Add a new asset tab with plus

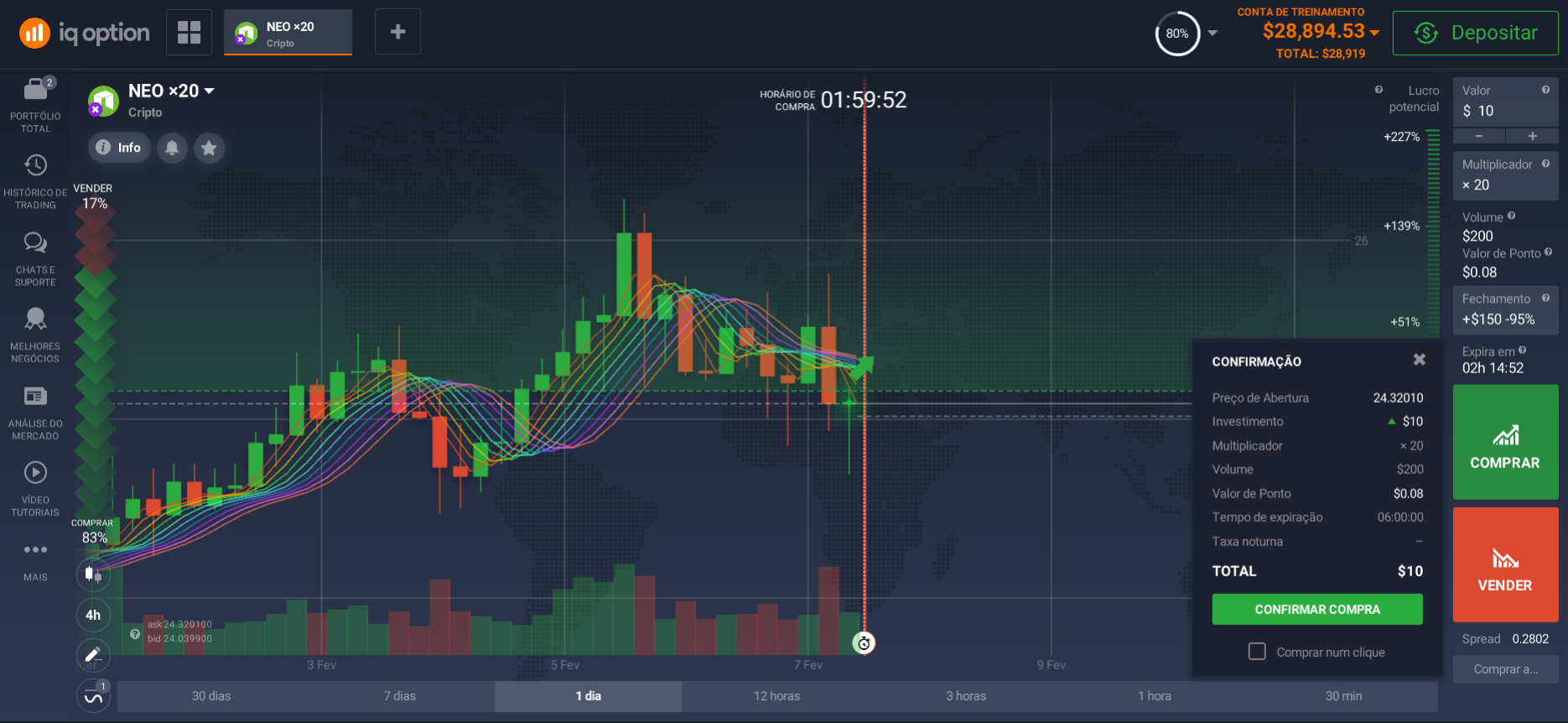(x=397, y=32)
